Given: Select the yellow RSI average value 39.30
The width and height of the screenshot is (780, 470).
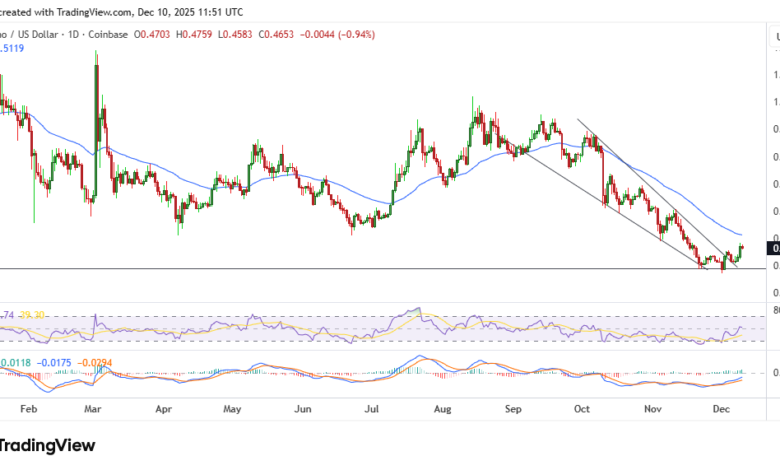Looking at the screenshot, I should 33,314.
